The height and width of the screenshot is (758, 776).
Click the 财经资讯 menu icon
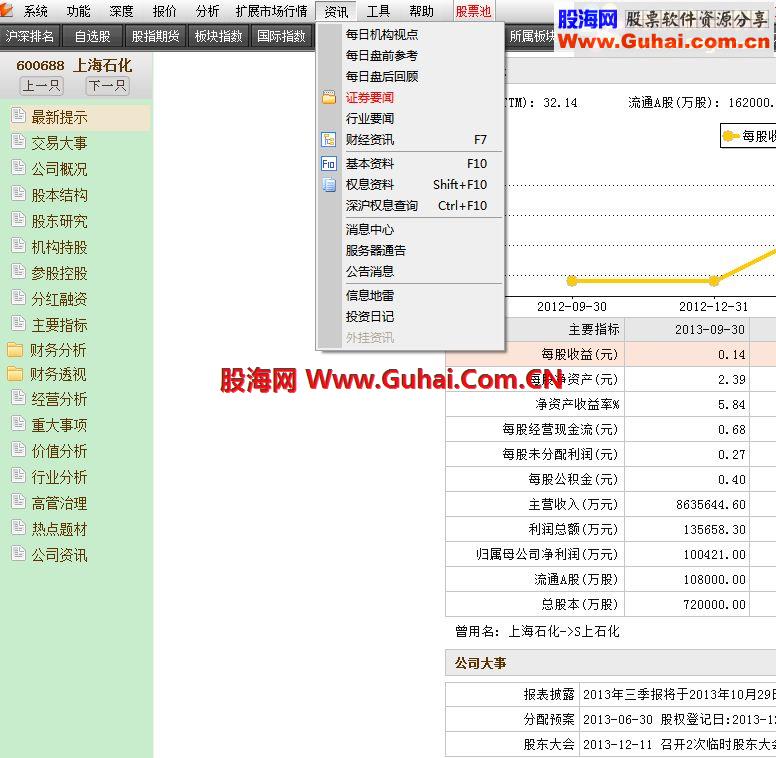329,140
